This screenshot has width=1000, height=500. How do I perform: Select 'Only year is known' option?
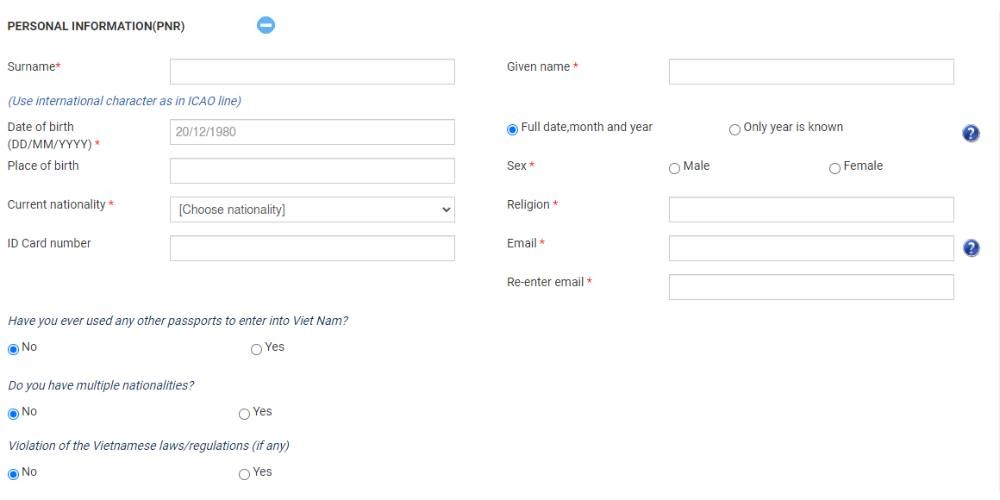[735, 129]
